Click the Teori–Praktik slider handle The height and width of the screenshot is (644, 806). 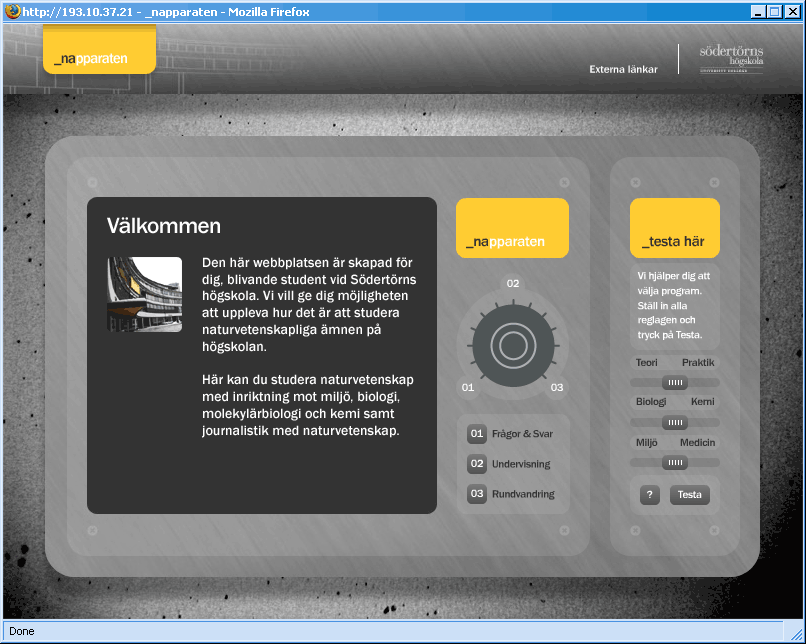point(676,382)
